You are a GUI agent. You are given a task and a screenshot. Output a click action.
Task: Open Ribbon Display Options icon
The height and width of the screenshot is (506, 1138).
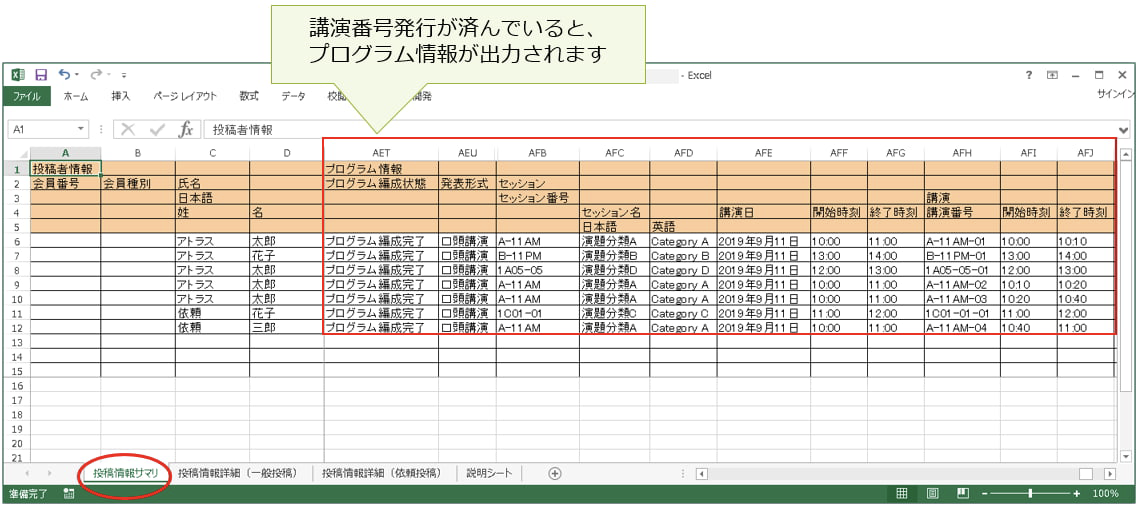(x=1052, y=75)
